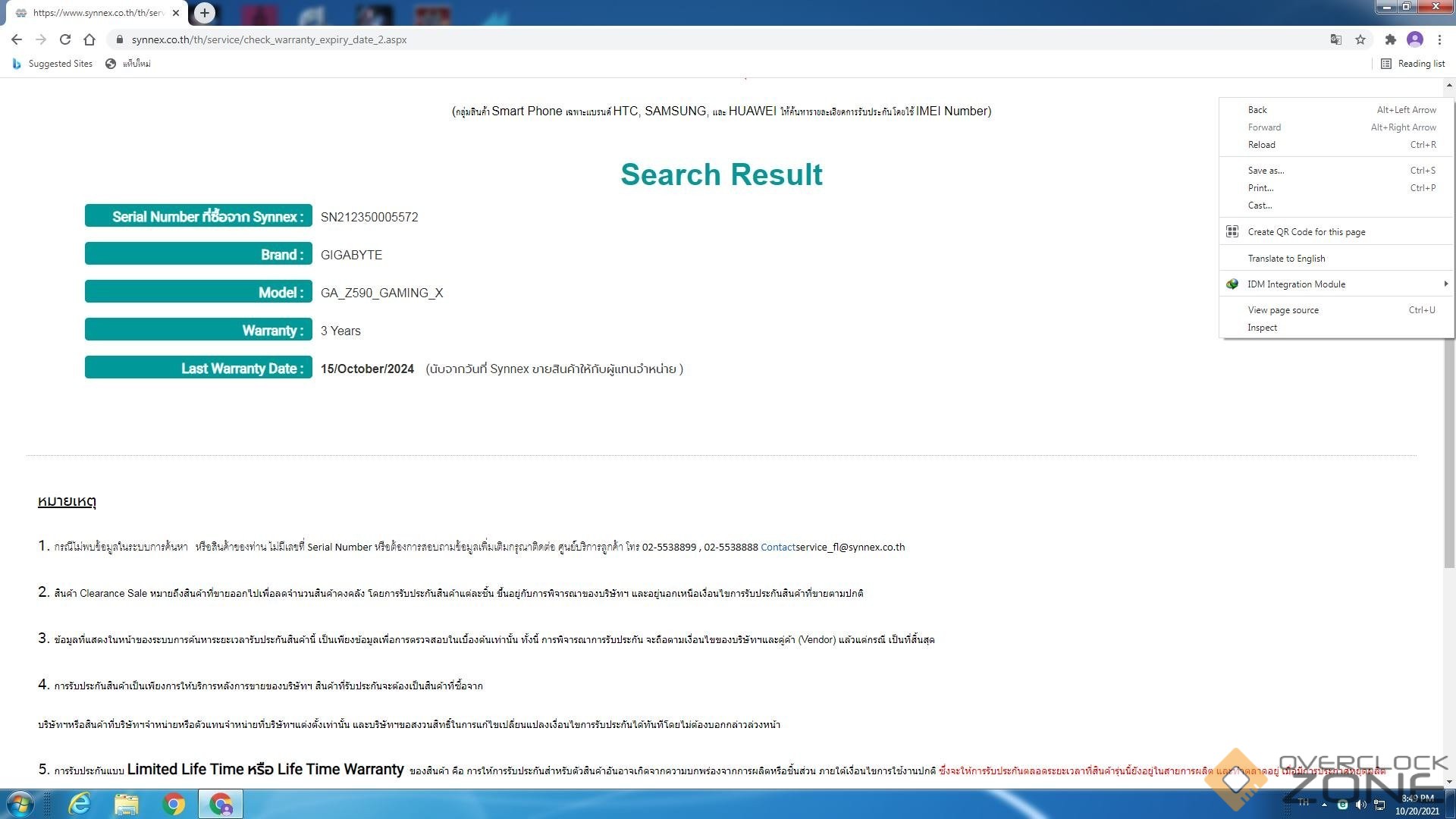Click 'Inspect' in the context menu
The width and height of the screenshot is (1456, 819).
pos(1262,328)
